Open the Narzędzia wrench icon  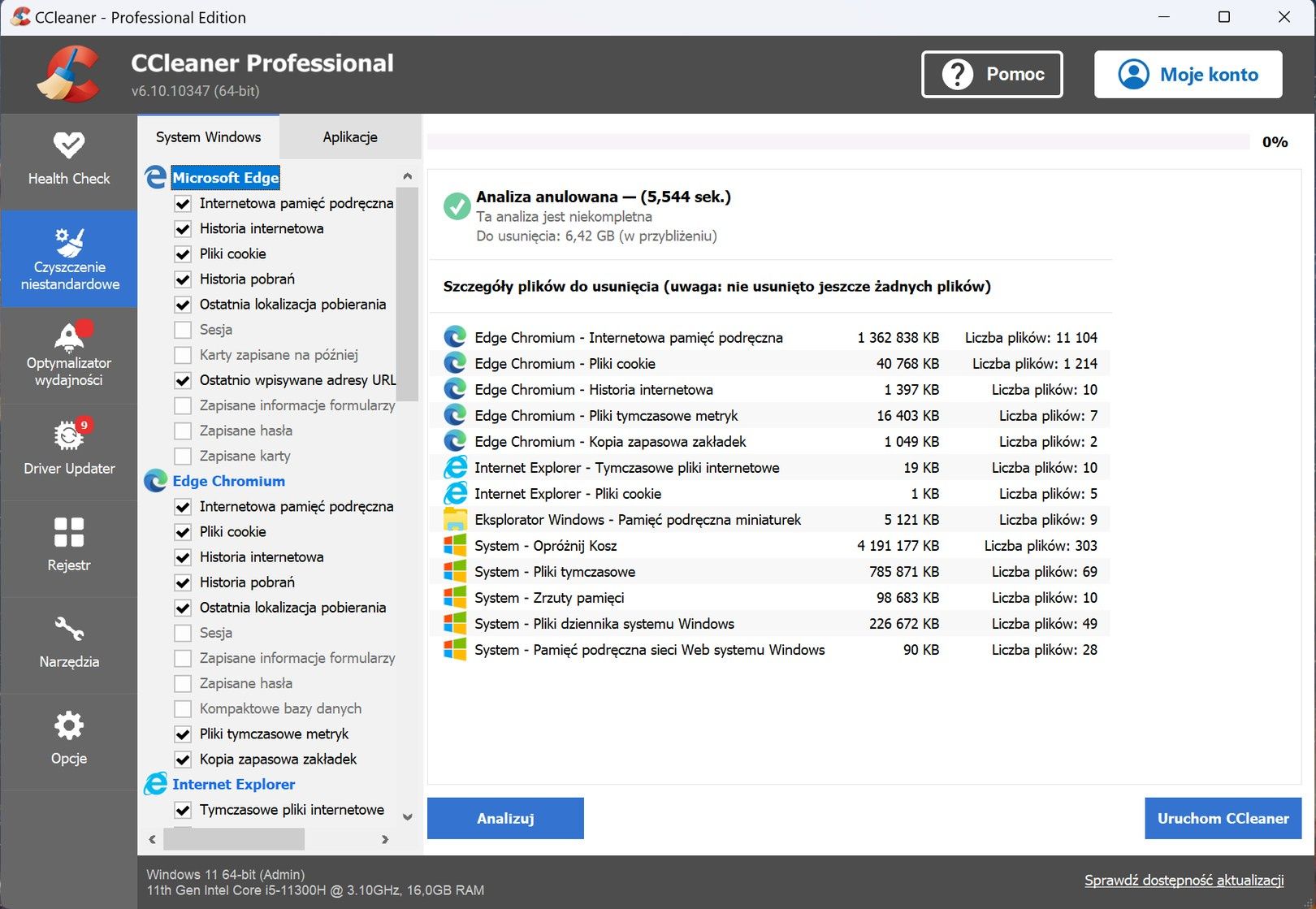click(x=69, y=629)
